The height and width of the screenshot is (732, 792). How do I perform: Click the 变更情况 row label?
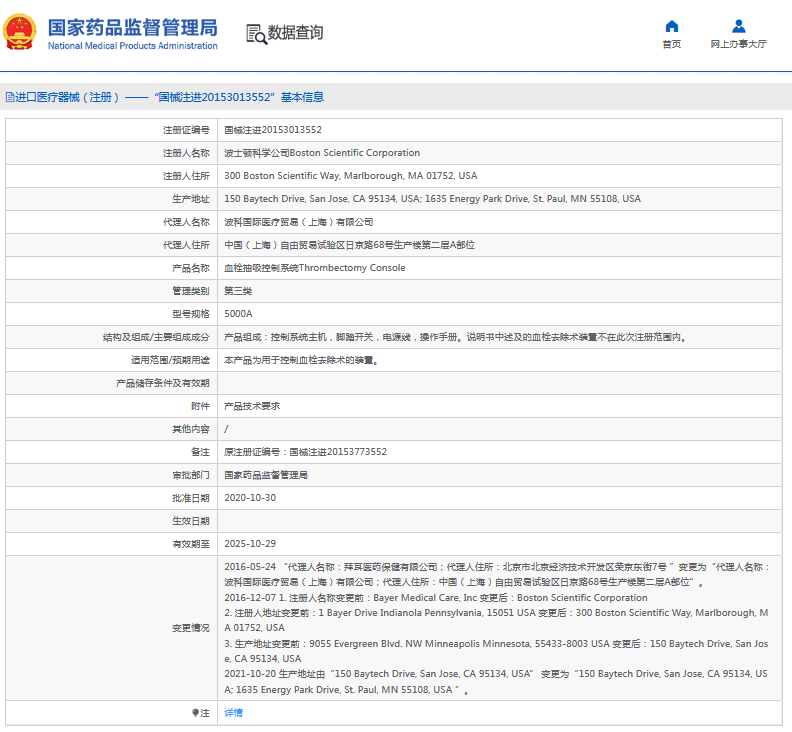click(x=190, y=628)
